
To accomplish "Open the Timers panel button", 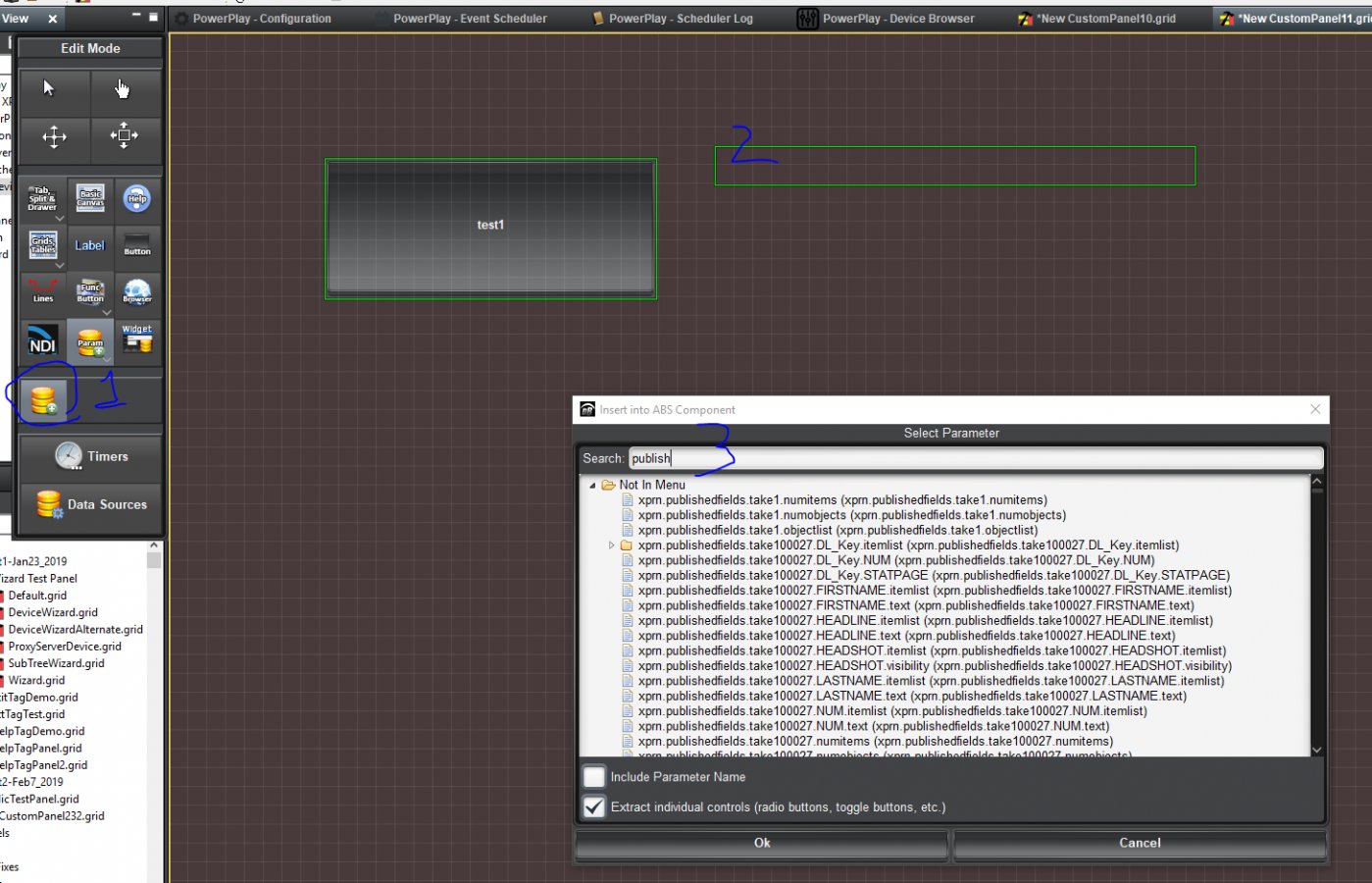I will tap(91, 457).
